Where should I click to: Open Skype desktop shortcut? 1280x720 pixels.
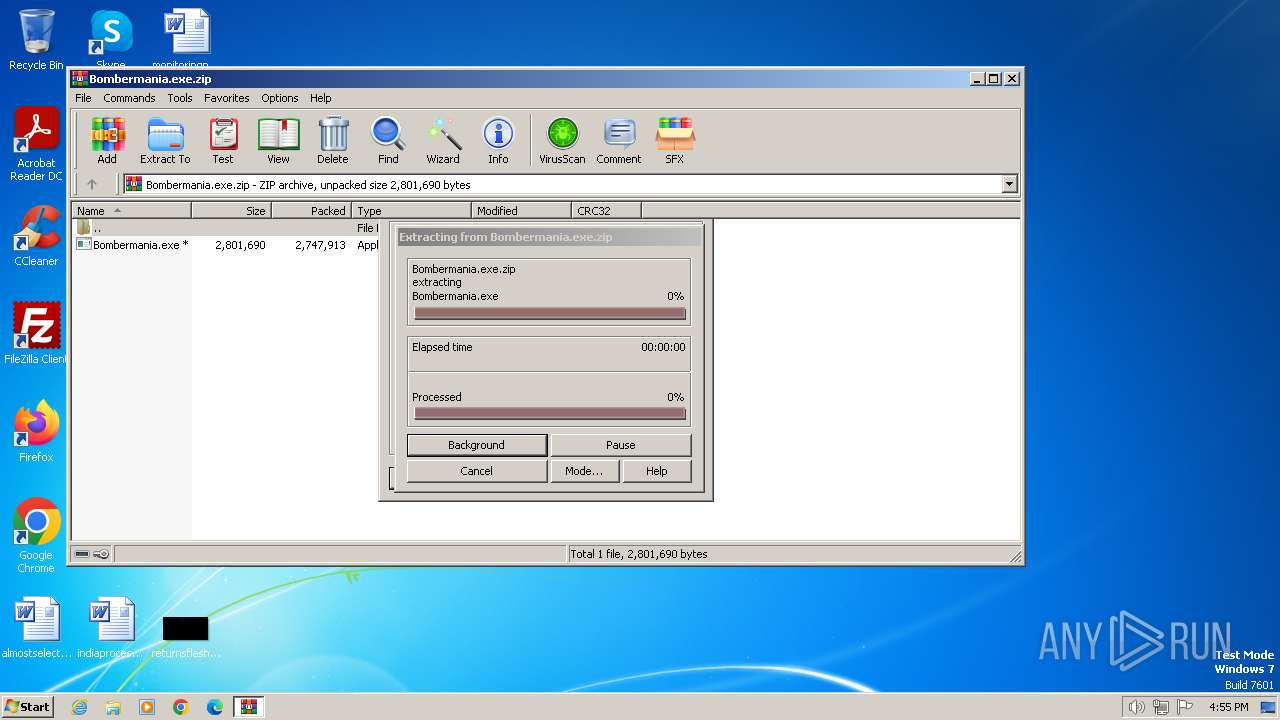(x=110, y=40)
